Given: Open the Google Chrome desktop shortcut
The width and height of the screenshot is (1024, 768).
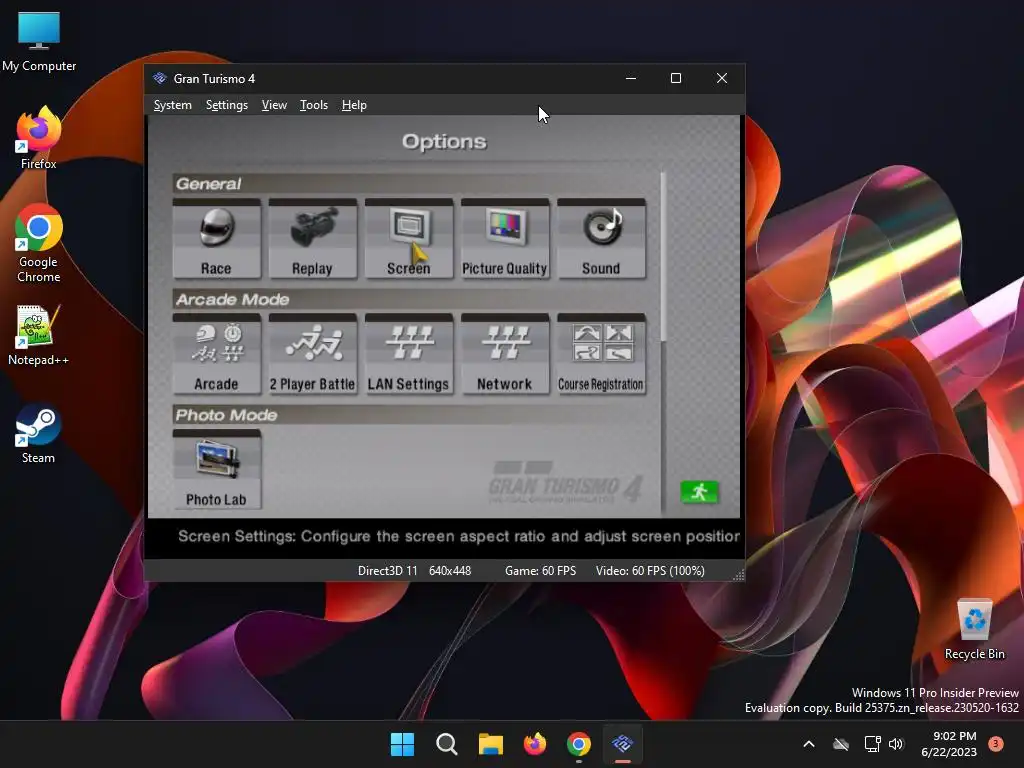Looking at the screenshot, I should point(39,243).
